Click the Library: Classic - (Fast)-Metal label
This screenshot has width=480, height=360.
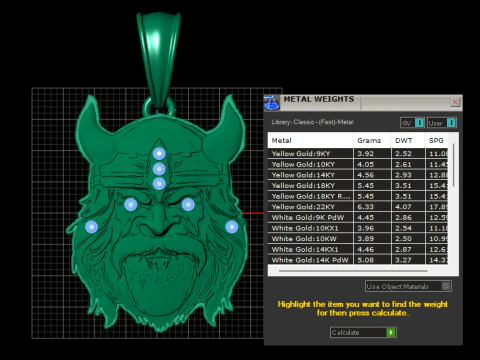(x=312, y=122)
